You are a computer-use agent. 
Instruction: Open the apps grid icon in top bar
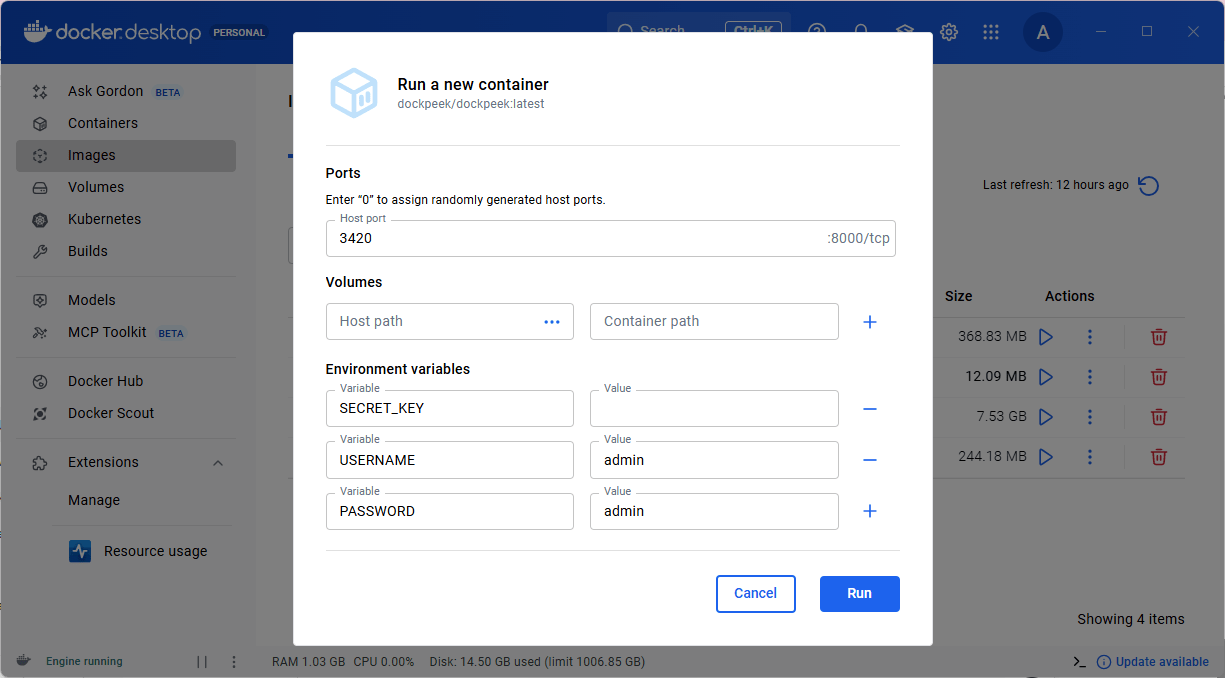991,31
